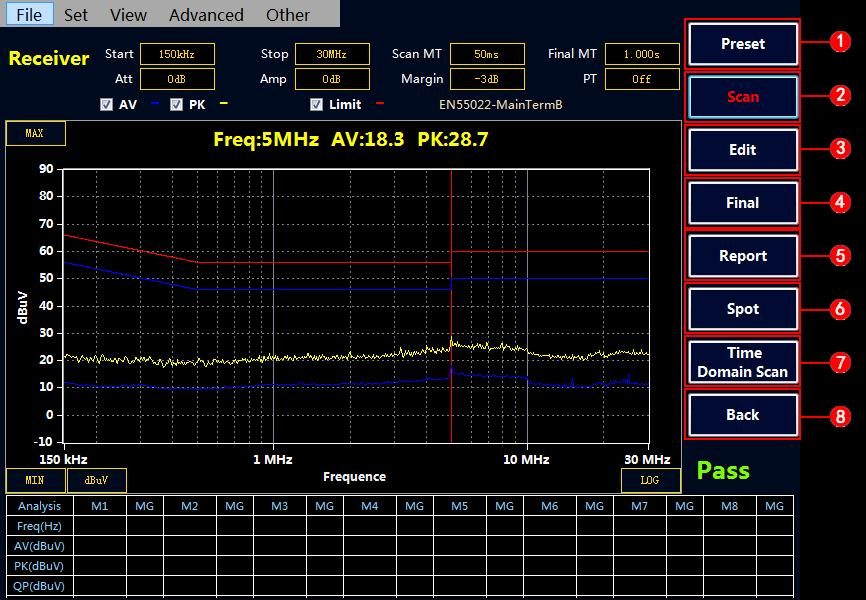Generate a report with Report button
Viewport: 866px width, 600px height.
(x=742, y=256)
